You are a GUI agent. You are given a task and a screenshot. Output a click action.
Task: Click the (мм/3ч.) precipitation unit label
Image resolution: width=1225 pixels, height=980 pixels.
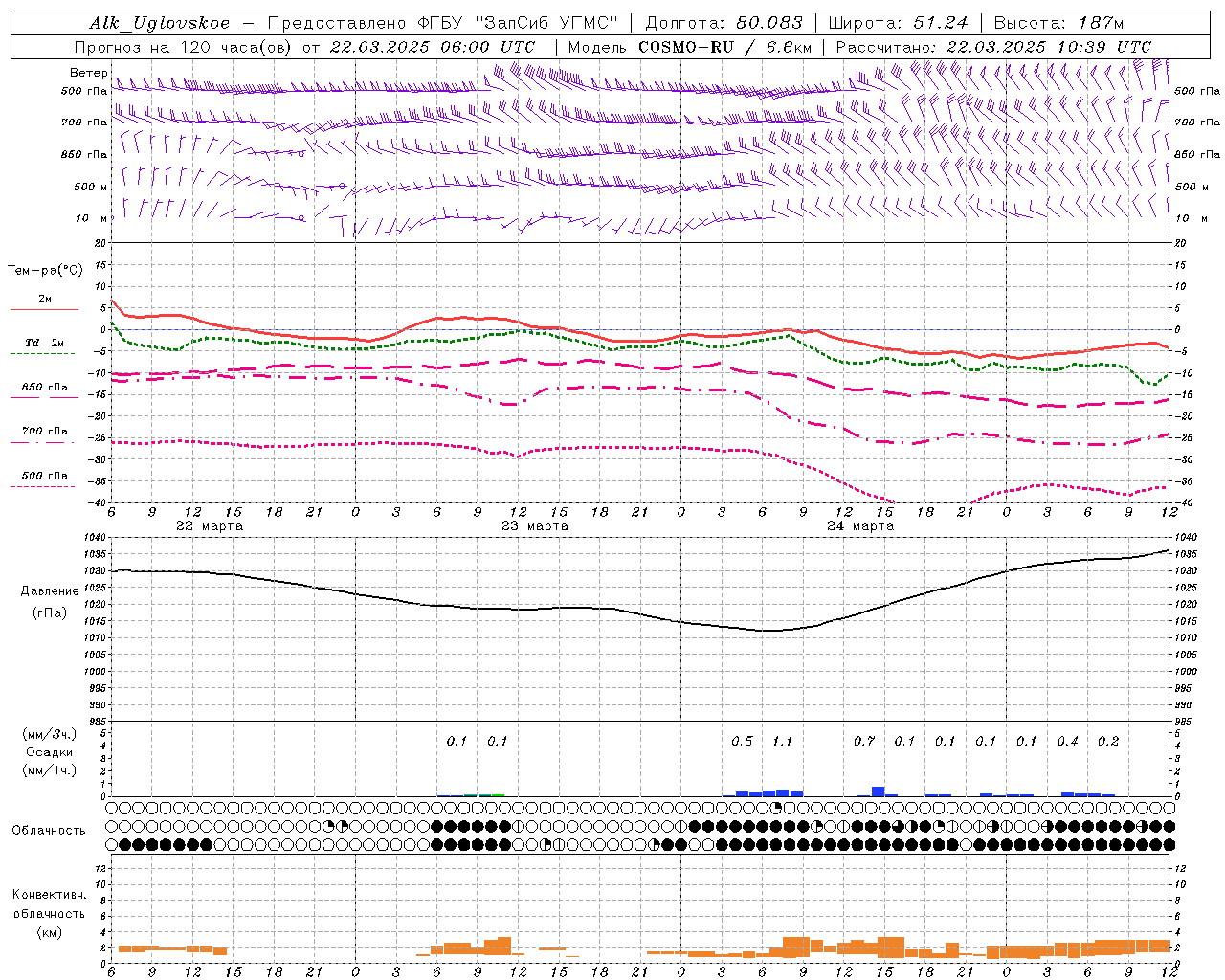[50, 734]
